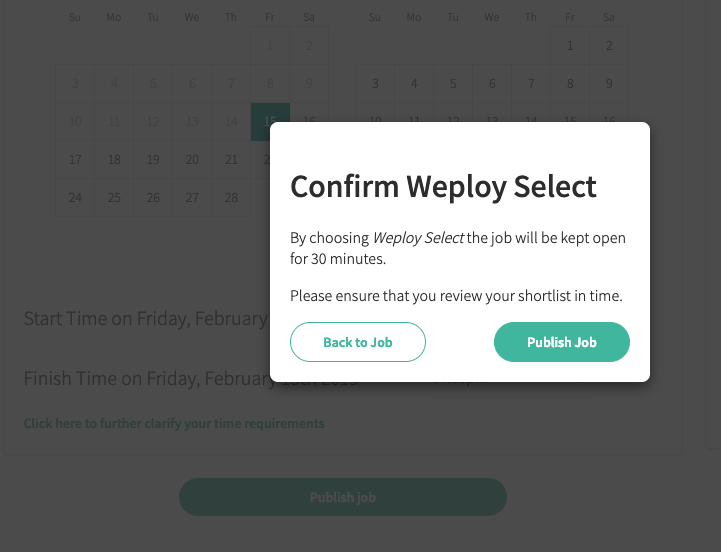The image size is (721, 552).
Task: Click day 27 in left calendar
Action: 192,198
